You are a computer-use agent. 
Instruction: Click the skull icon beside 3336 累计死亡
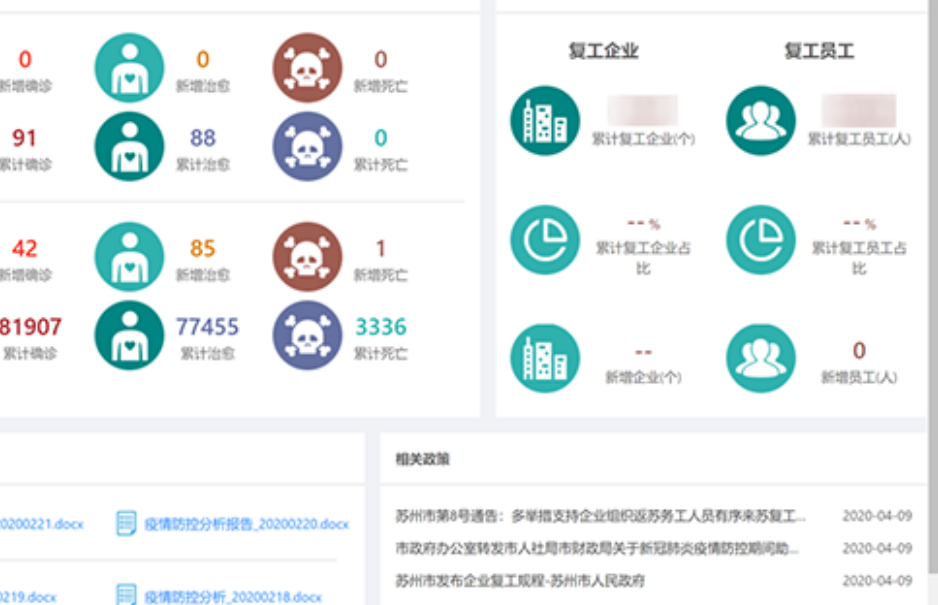pos(307,336)
